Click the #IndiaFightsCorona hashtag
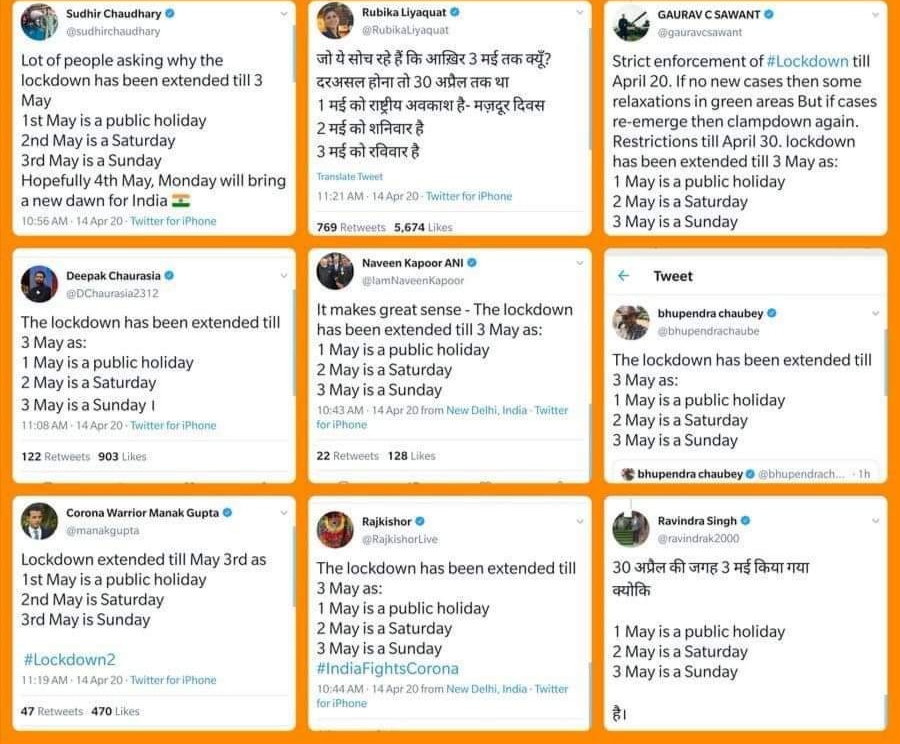 [387, 668]
